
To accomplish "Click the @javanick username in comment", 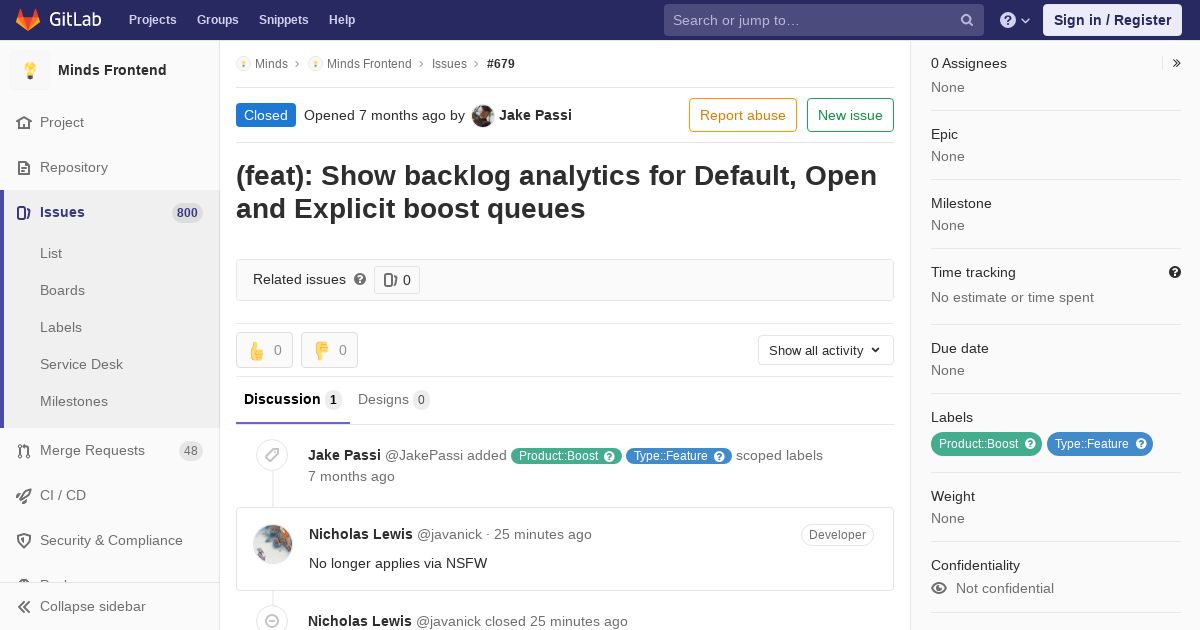I will pos(449,535).
